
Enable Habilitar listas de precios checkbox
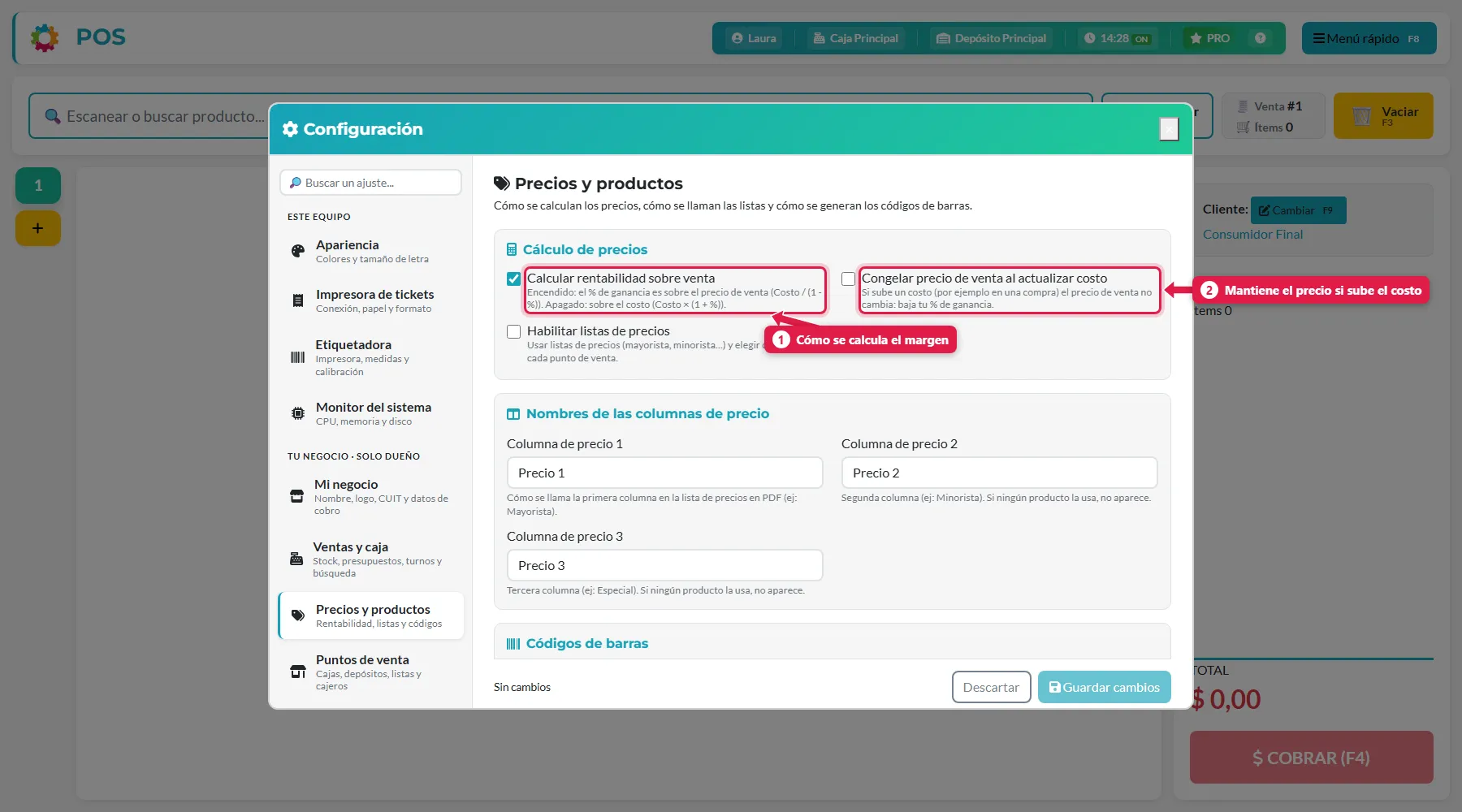click(x=513, y=331)
